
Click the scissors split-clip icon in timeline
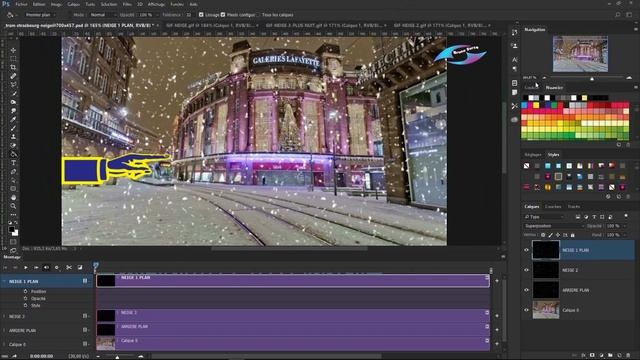pos(69,268)
